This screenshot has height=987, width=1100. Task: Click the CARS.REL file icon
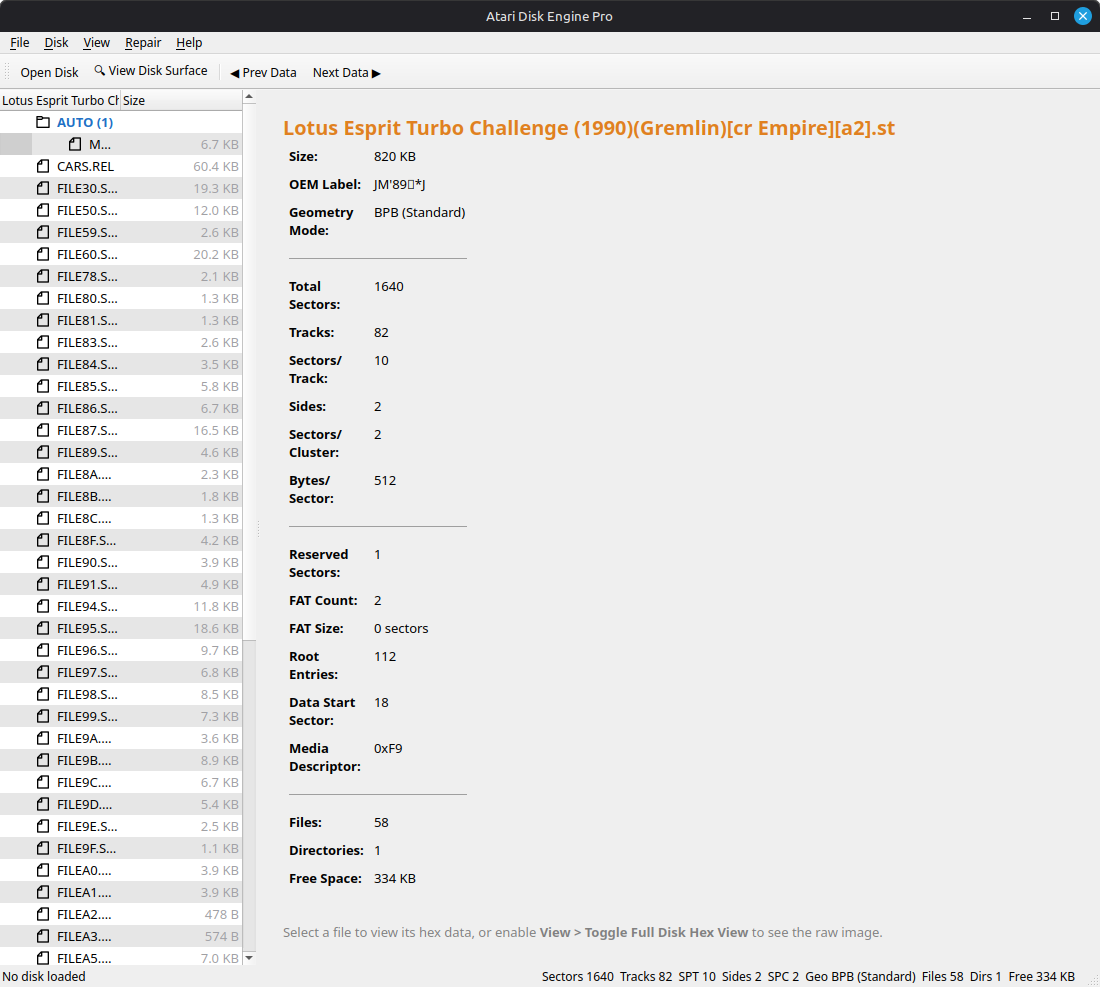[43, 166]
